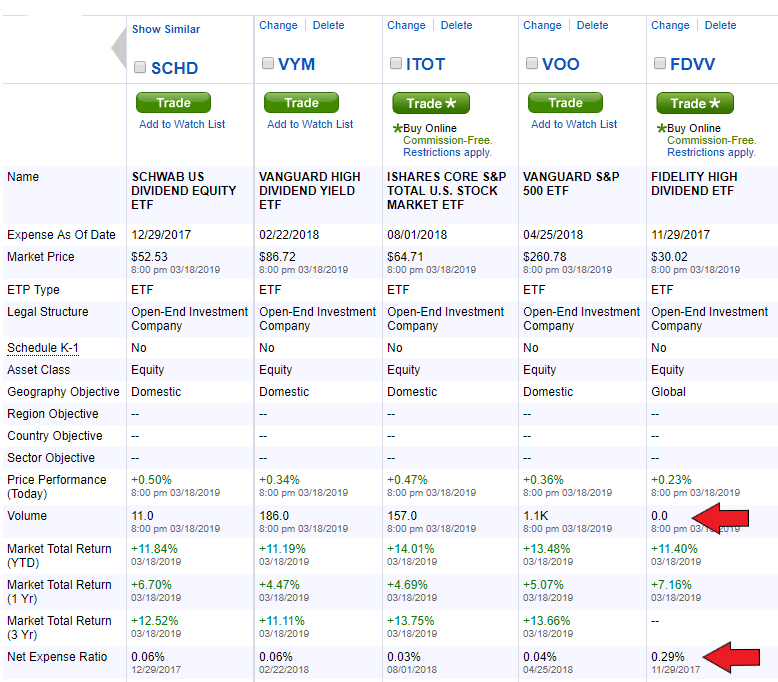Enable the VOO checkbox

(x=532, y=64)
